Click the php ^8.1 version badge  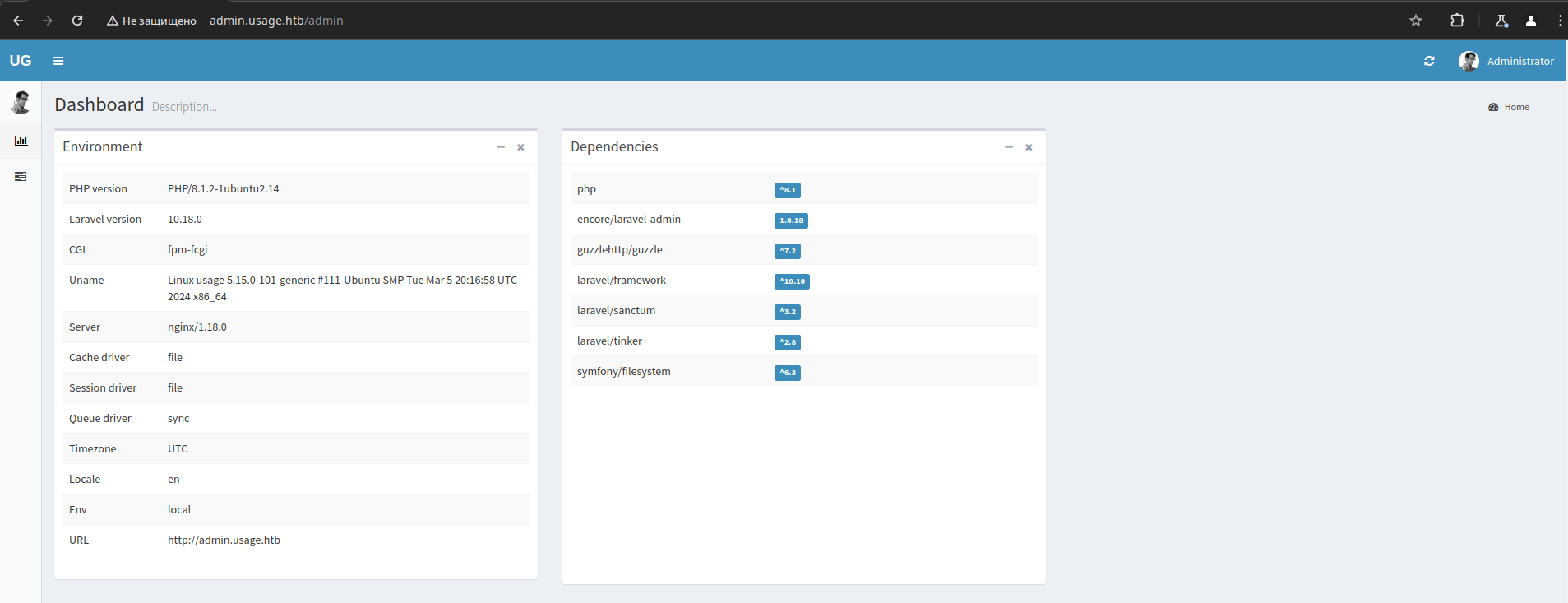(x=788, y=190)
